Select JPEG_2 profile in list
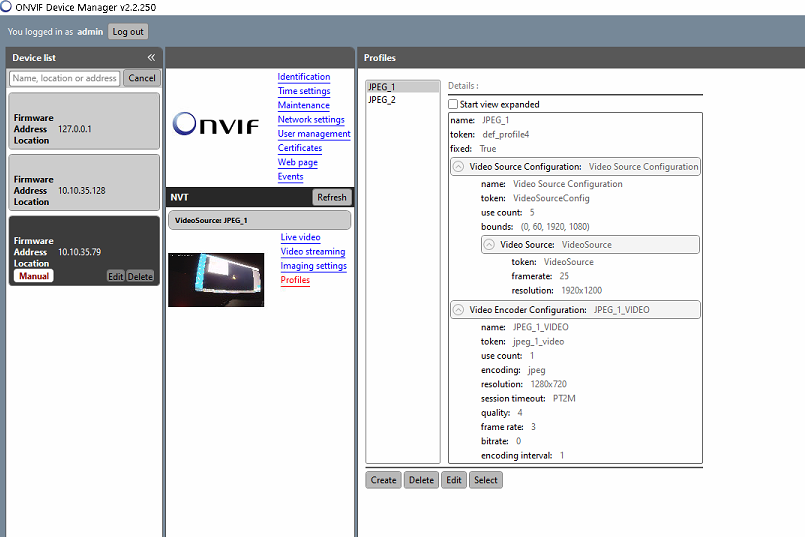The image size is (805, 537). tap(402, 100)
